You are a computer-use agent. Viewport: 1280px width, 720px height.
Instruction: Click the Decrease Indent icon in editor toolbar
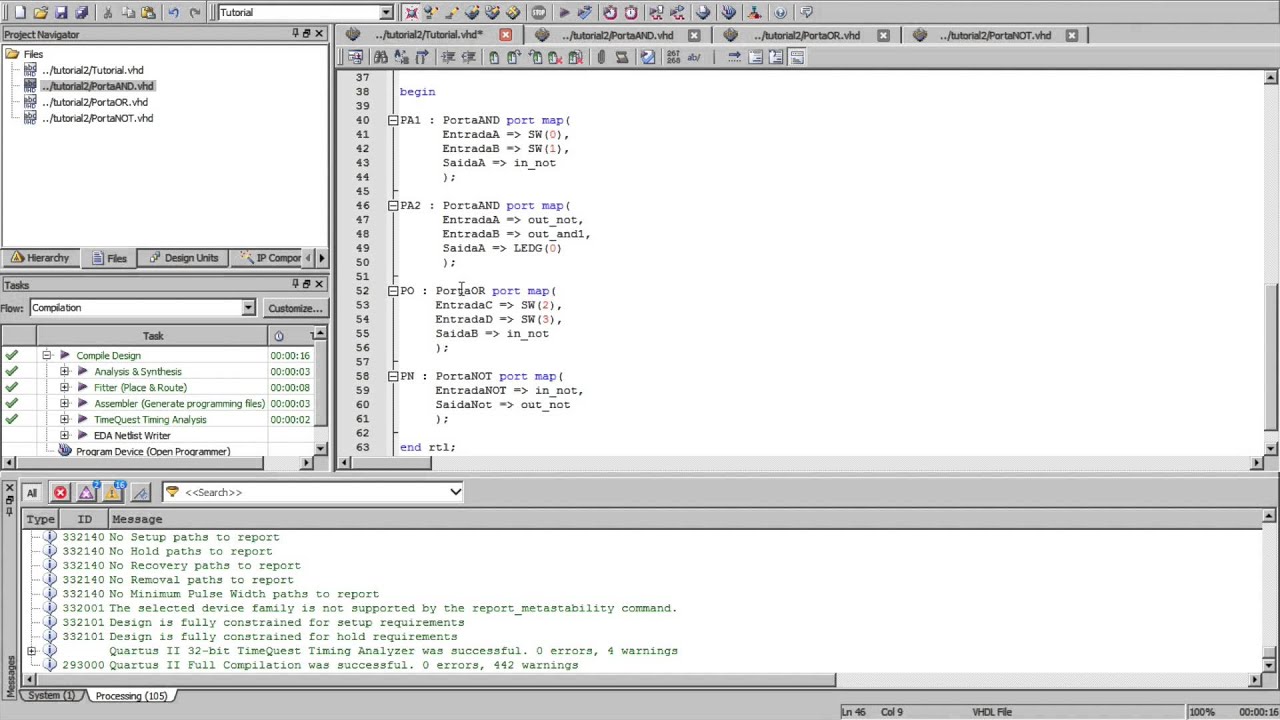point(468,58)
